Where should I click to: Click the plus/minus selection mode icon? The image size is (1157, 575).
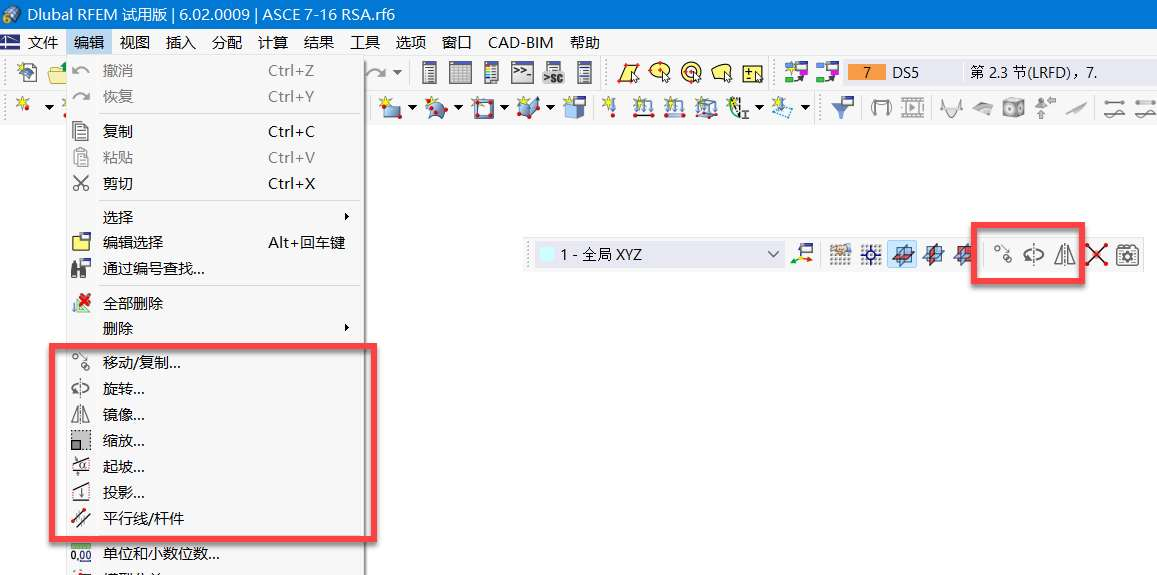(x=752, y=72)
